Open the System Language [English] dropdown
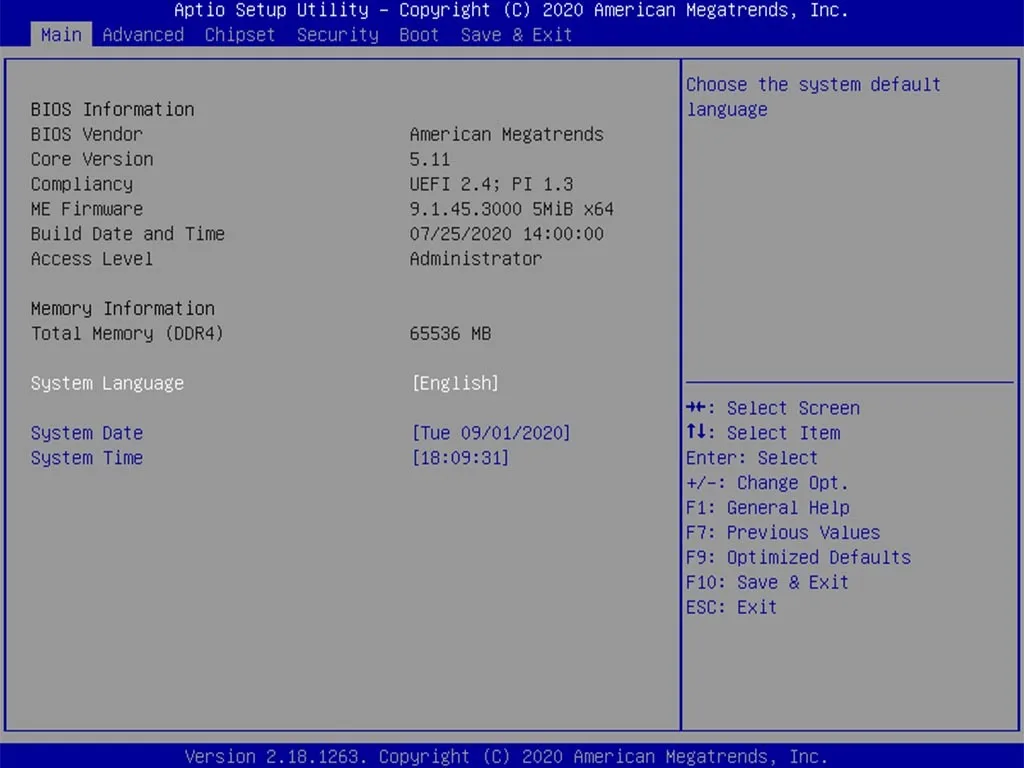The height and width of the screenshot is (768, 1024). point(455,383)
